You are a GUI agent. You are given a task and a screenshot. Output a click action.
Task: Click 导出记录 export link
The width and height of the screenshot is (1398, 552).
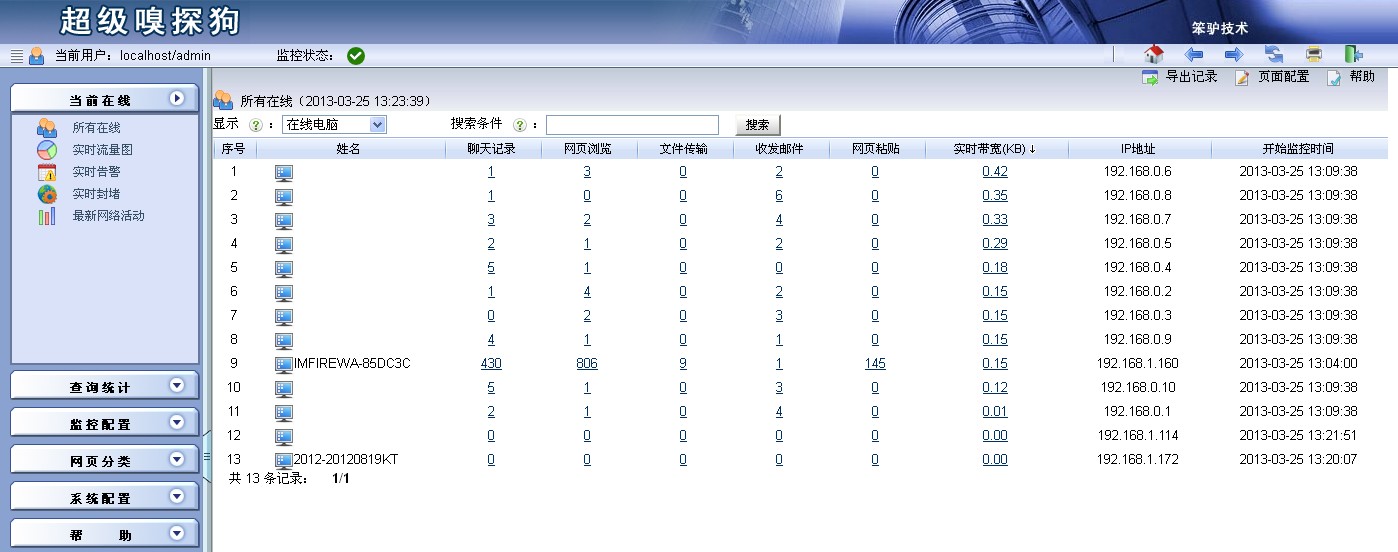(1180, 77)
